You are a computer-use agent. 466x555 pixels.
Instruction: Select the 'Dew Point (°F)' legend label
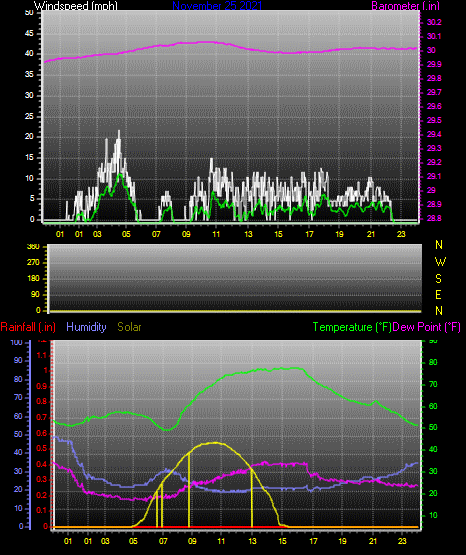pyautogui.click(x=427, y=327)
